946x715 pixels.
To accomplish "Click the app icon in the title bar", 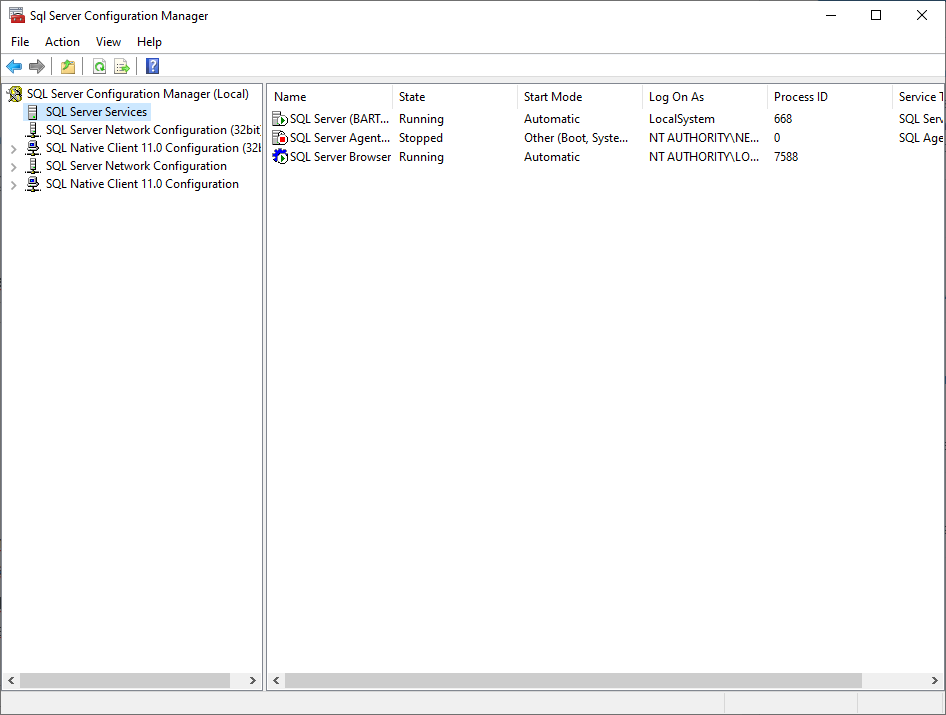I will 17,15.
